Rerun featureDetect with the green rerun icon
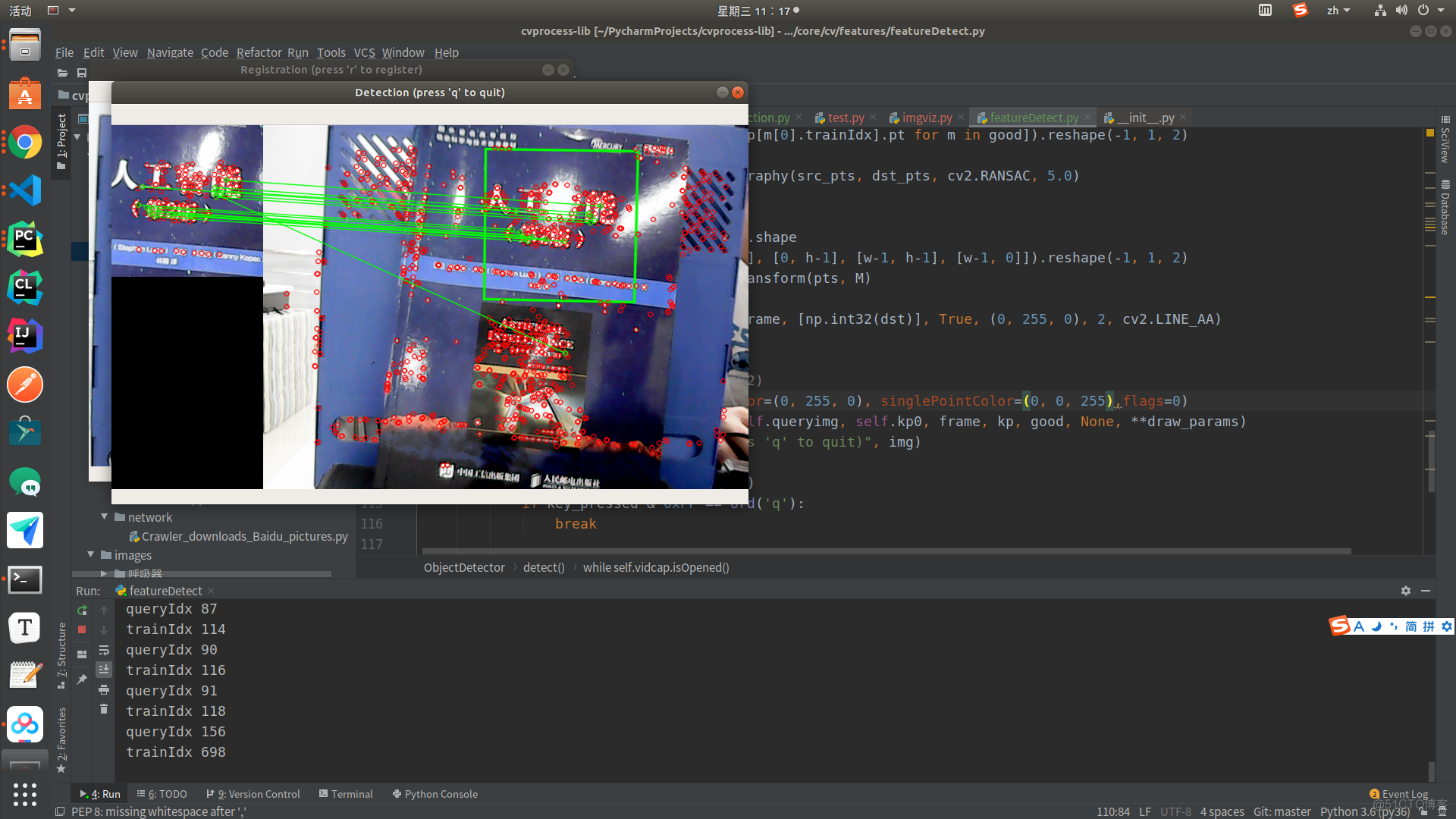The height and width of the screenshot is (819, 1456). click(82, 610)
